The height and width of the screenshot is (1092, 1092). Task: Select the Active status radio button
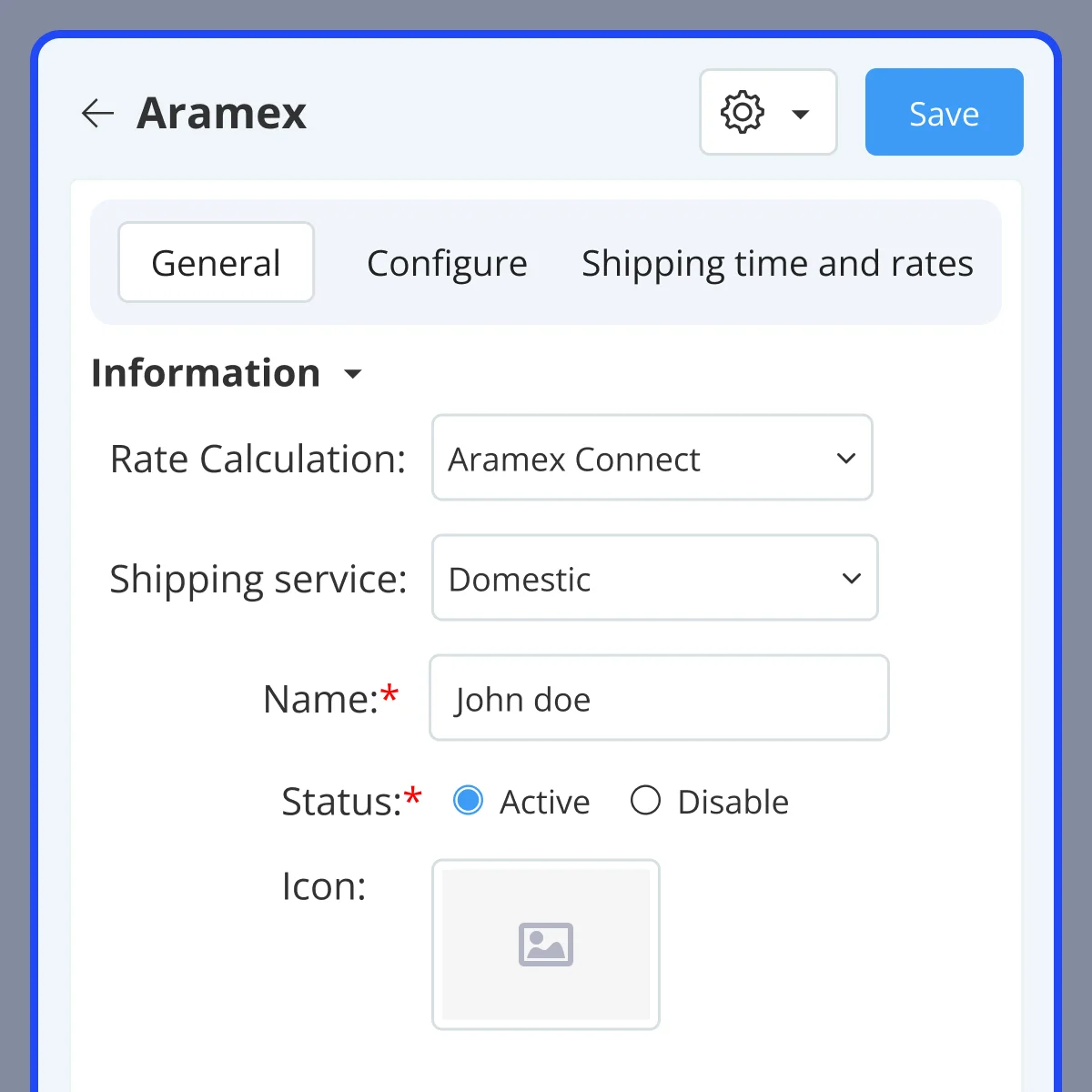(468, 801)
